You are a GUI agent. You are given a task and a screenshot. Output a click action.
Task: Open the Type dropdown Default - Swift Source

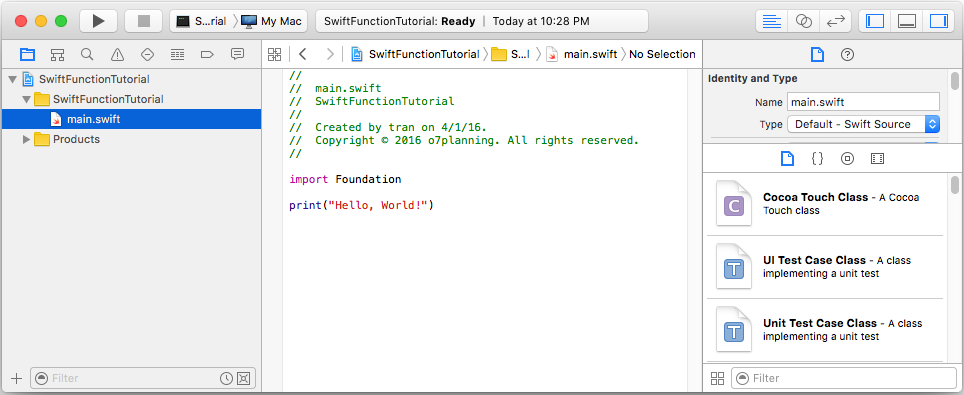(864, 124)
